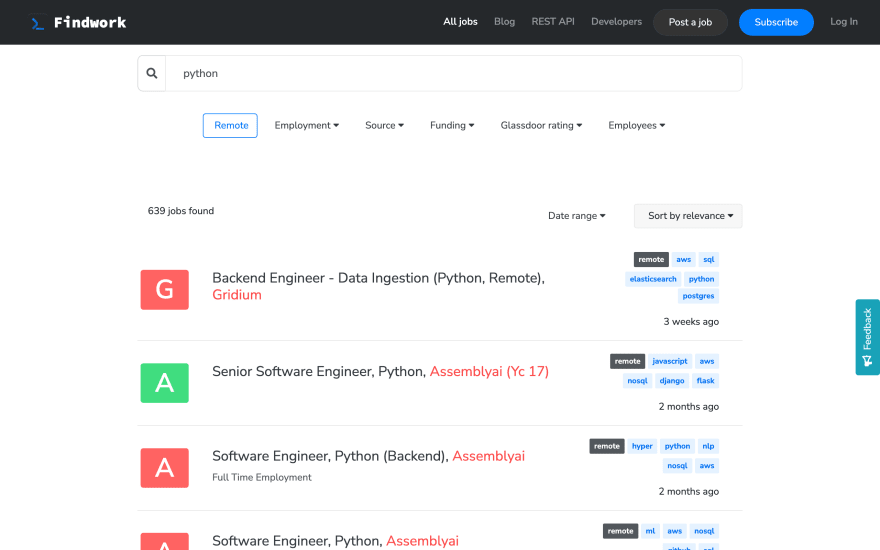Open the Glassdoor rating dropdown

[x=541, y=125]
